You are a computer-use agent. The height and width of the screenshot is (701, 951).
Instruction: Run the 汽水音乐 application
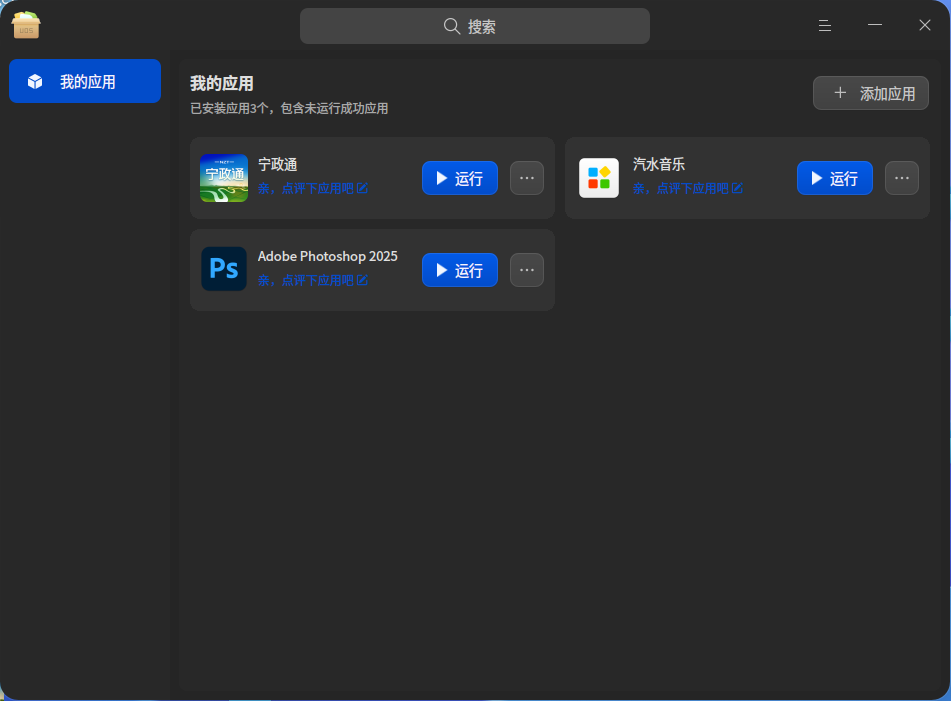click(x=835, y=178)
